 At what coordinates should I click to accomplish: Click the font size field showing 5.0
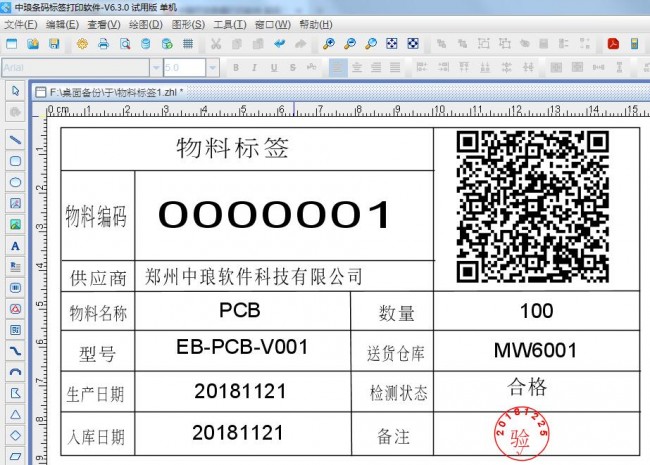pyautogui.click(x=184, y=68)
